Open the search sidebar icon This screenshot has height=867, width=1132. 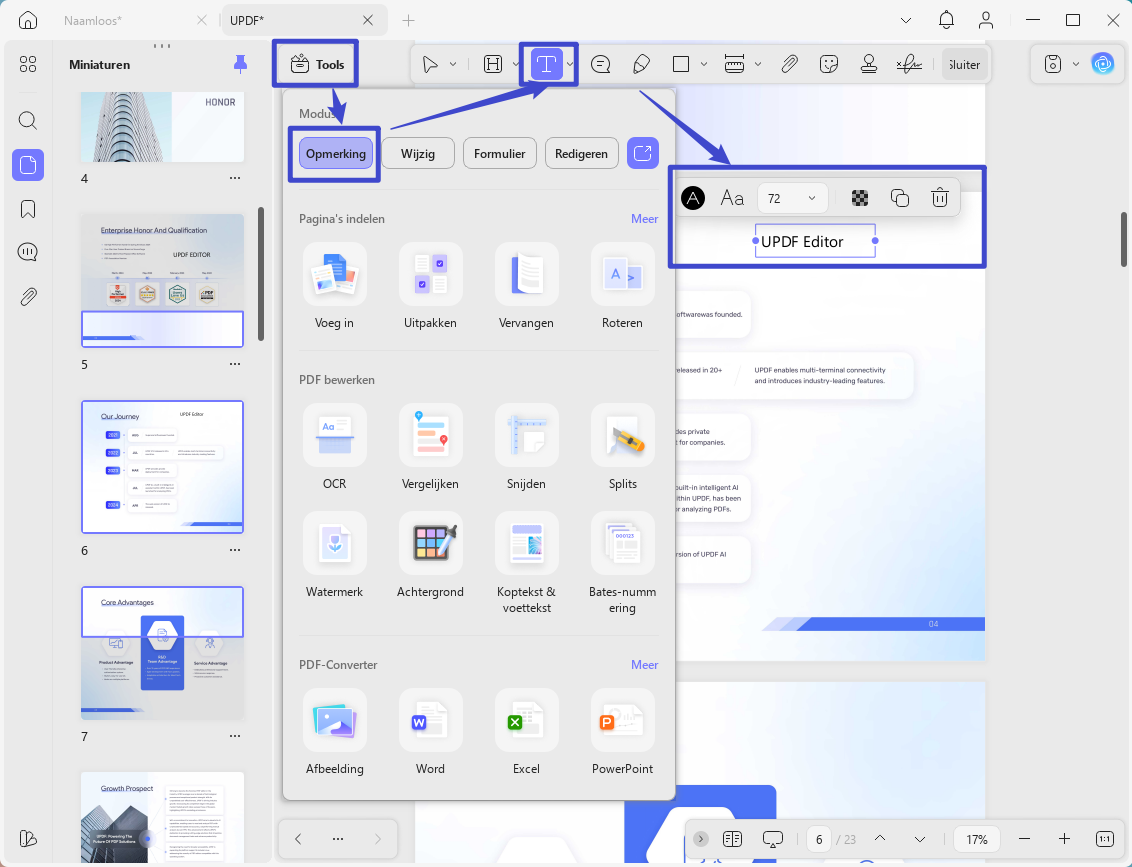(x=27, y=121)
